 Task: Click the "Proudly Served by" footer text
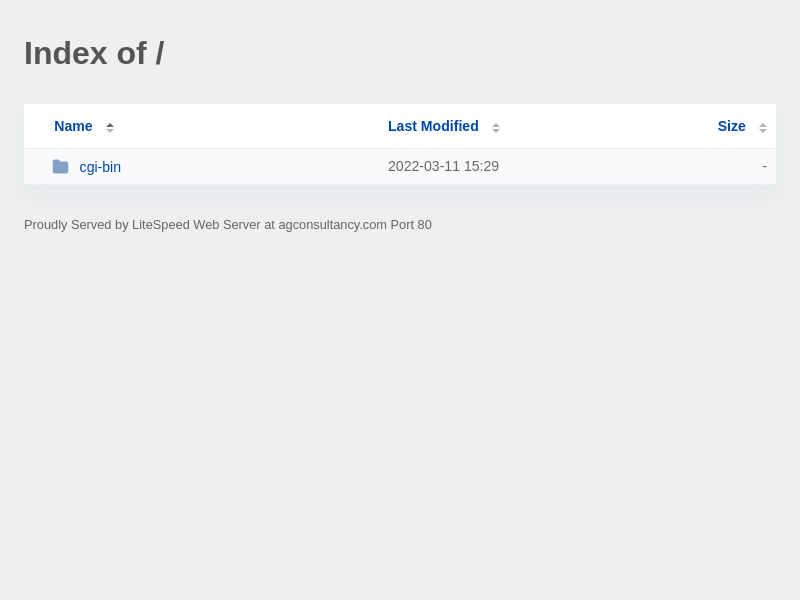point(76,225)
